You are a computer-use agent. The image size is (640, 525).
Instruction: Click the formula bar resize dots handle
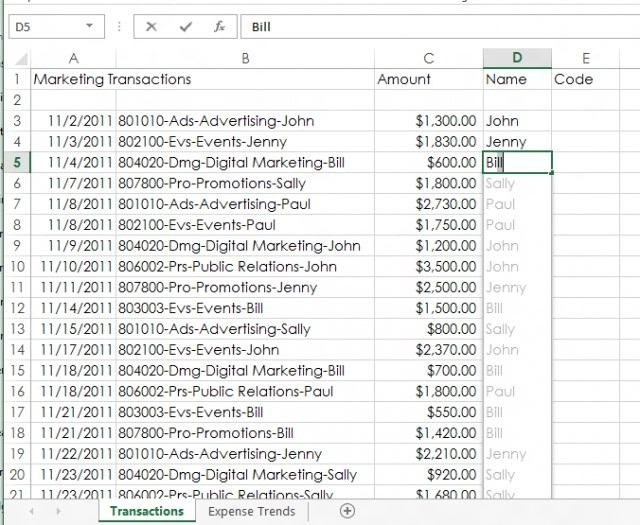(x=120, y=27)
